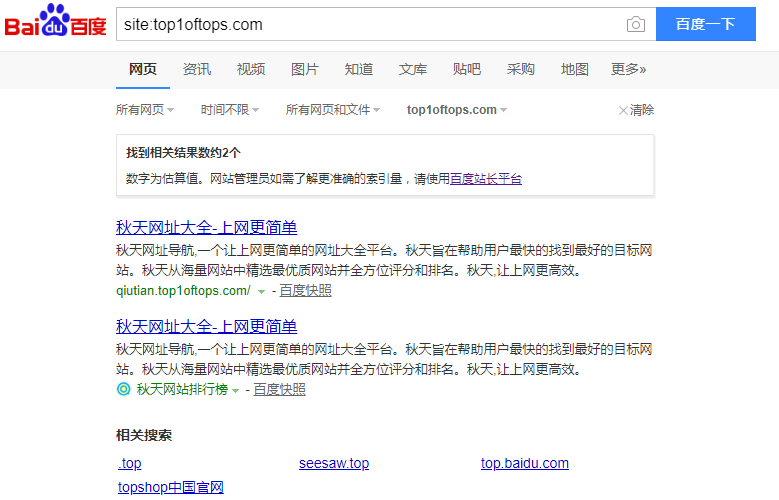Open the top1oftops.com site filter dropdown
The width and height of the screenshot is (779, 500).
point(457,110)
